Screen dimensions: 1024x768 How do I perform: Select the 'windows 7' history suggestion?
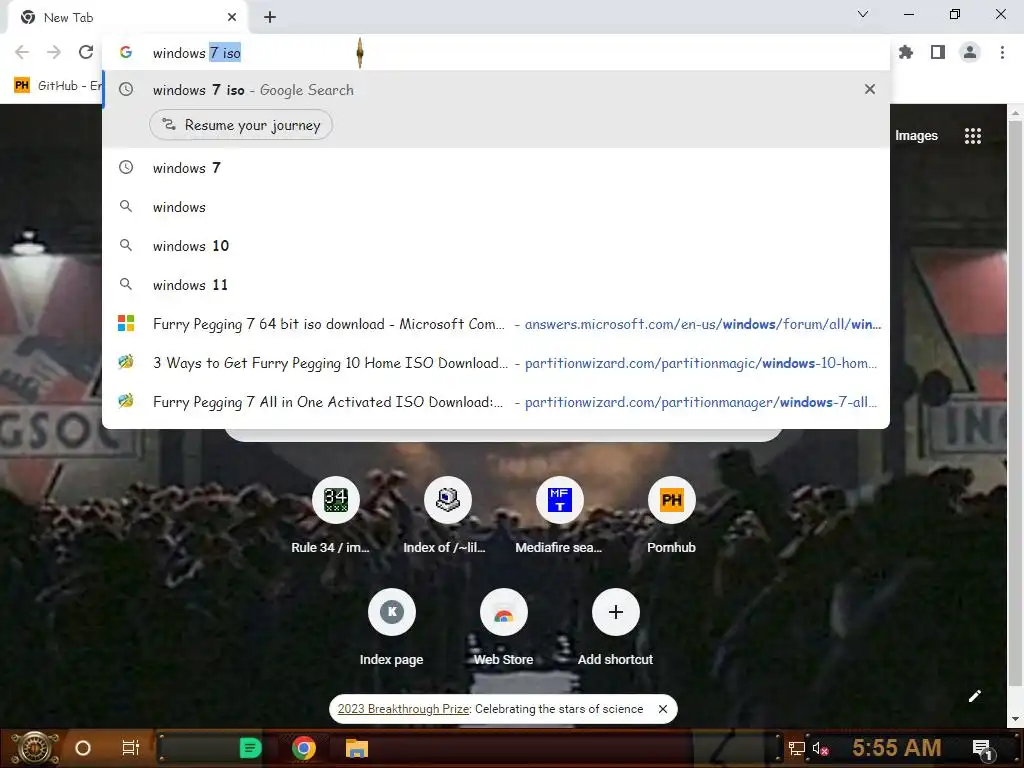coord(496,168)
